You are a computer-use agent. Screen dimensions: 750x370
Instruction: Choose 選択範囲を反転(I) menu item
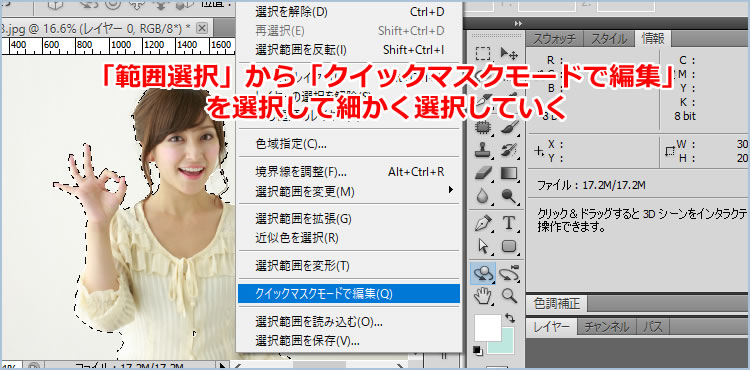[x=349, y=50]
